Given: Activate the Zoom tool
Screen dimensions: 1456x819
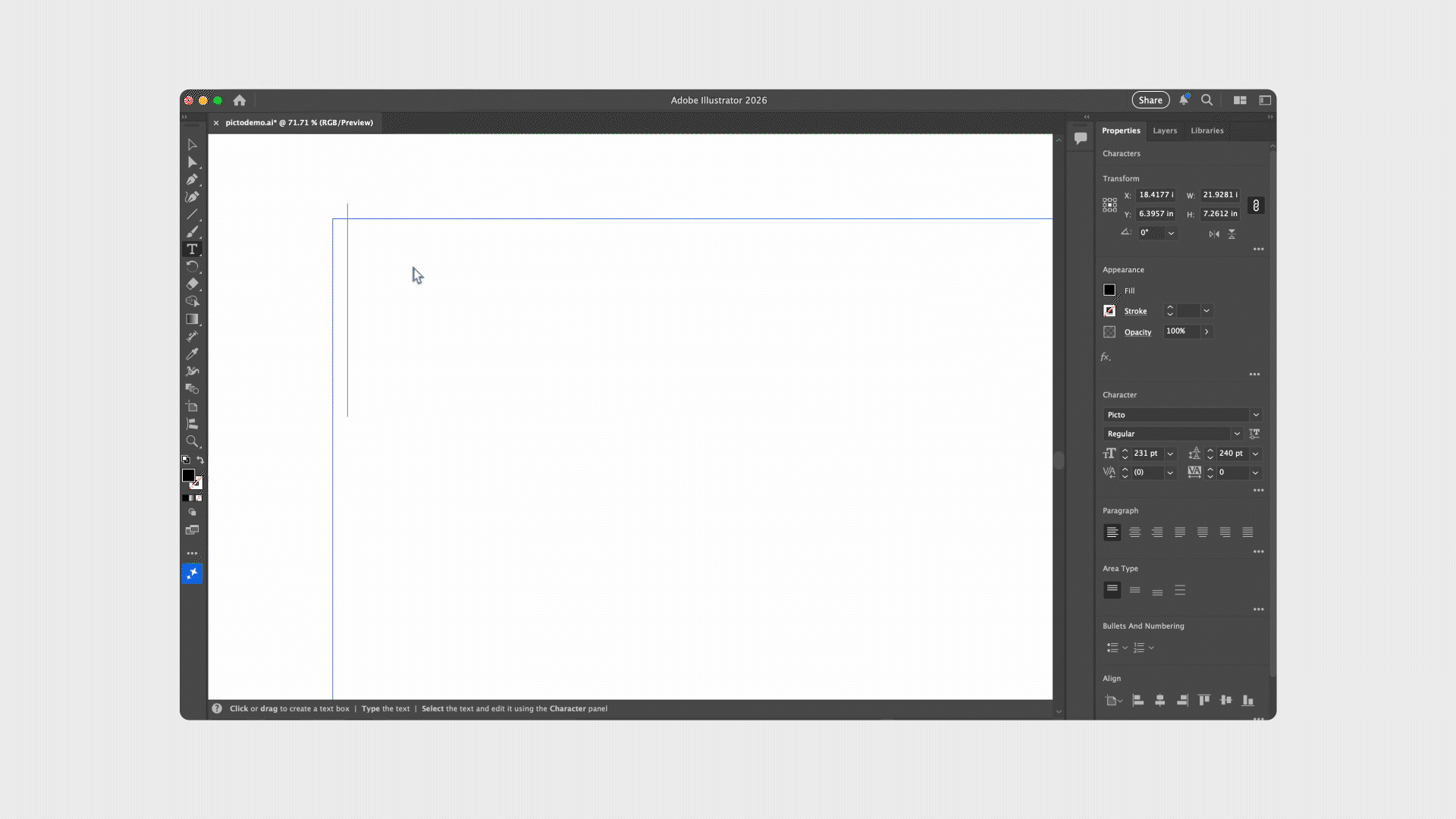Looking at the screenshot, I should [x=192, y=441].
